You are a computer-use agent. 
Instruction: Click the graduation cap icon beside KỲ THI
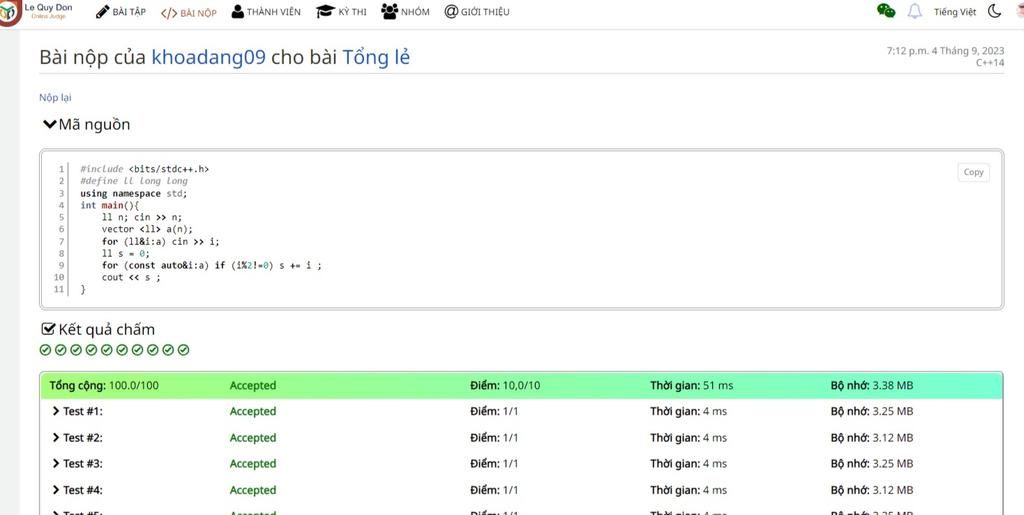click(x=325, y=12)
